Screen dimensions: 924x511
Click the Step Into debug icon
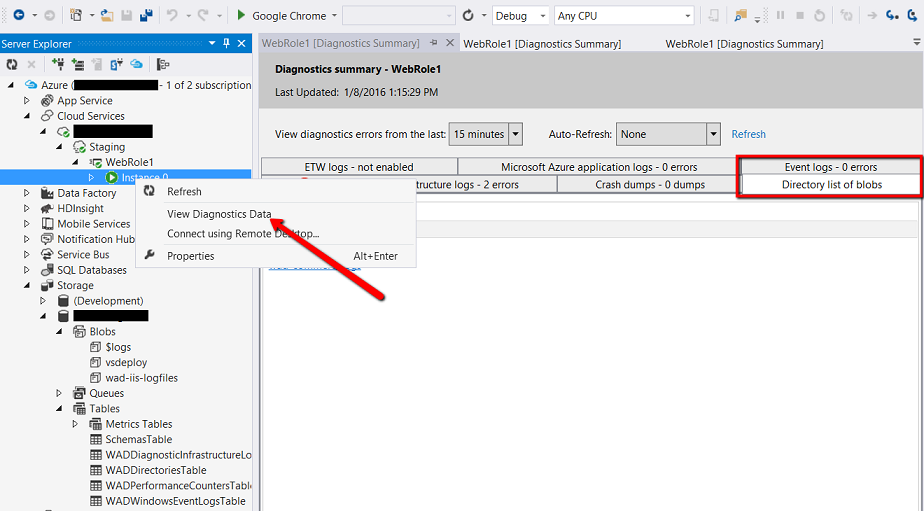(x=893, y=15)
